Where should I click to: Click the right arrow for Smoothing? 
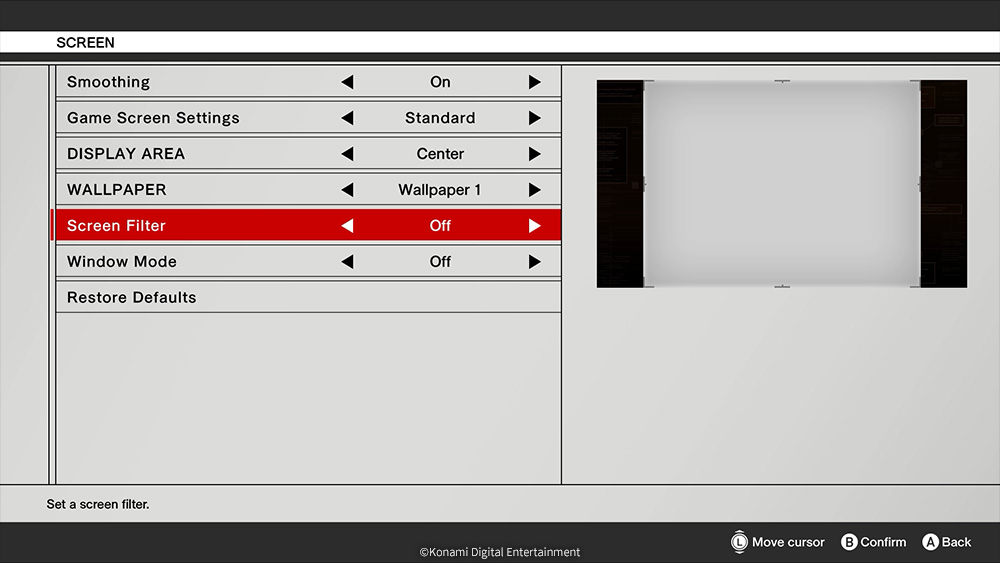tap(534, 82)
